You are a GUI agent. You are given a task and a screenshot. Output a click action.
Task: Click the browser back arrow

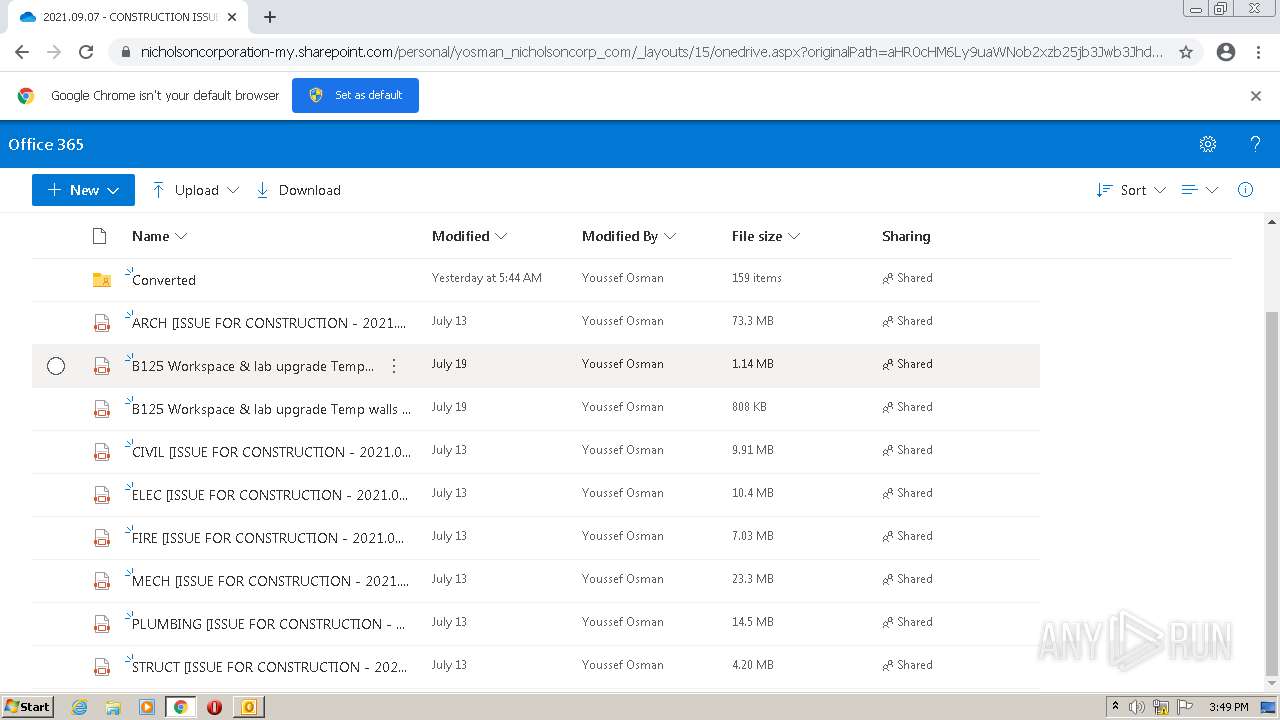click(x=22, y=52)
